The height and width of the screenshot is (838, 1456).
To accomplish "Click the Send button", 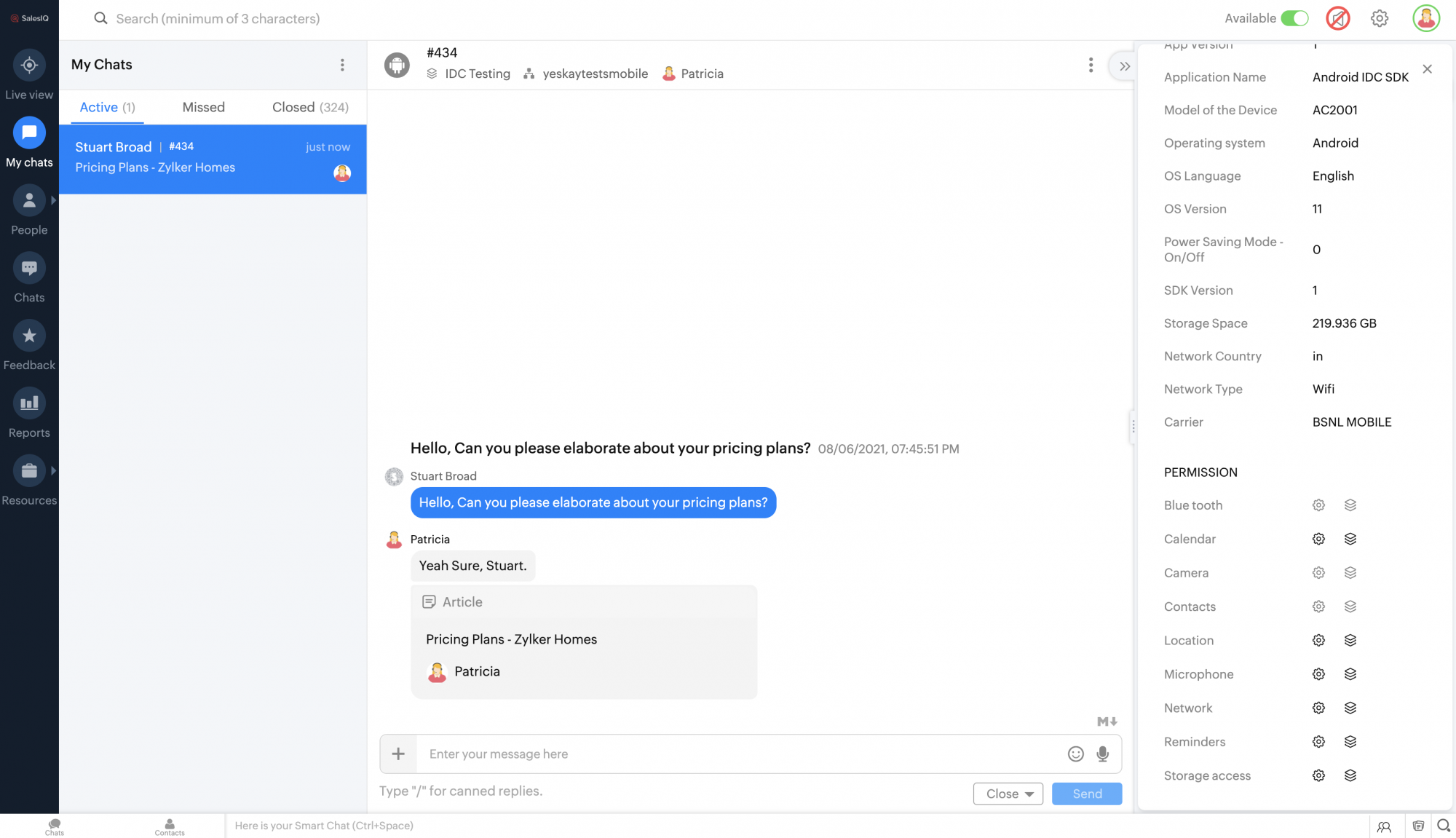I will pos(1086,794).
